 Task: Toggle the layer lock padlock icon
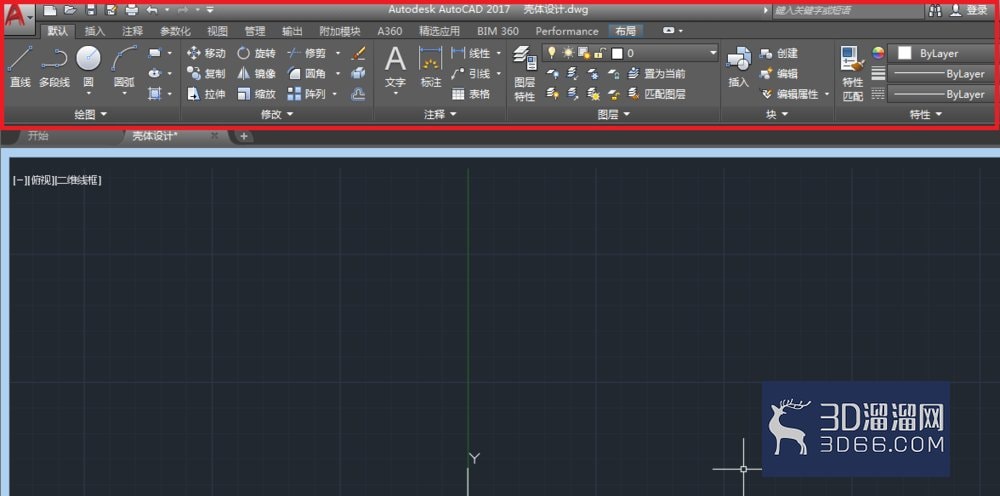tap(599, 53)
